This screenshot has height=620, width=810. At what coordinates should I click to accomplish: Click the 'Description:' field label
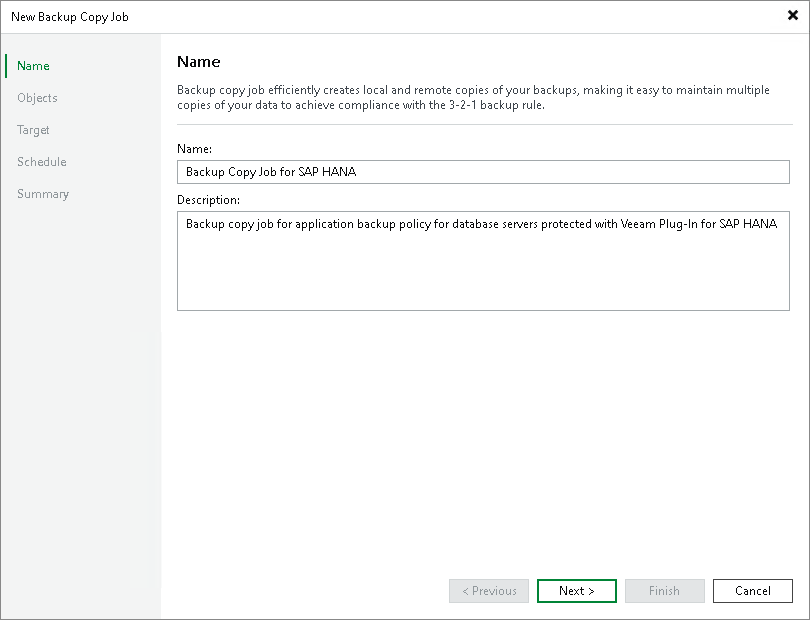click(x=208, y=200)
